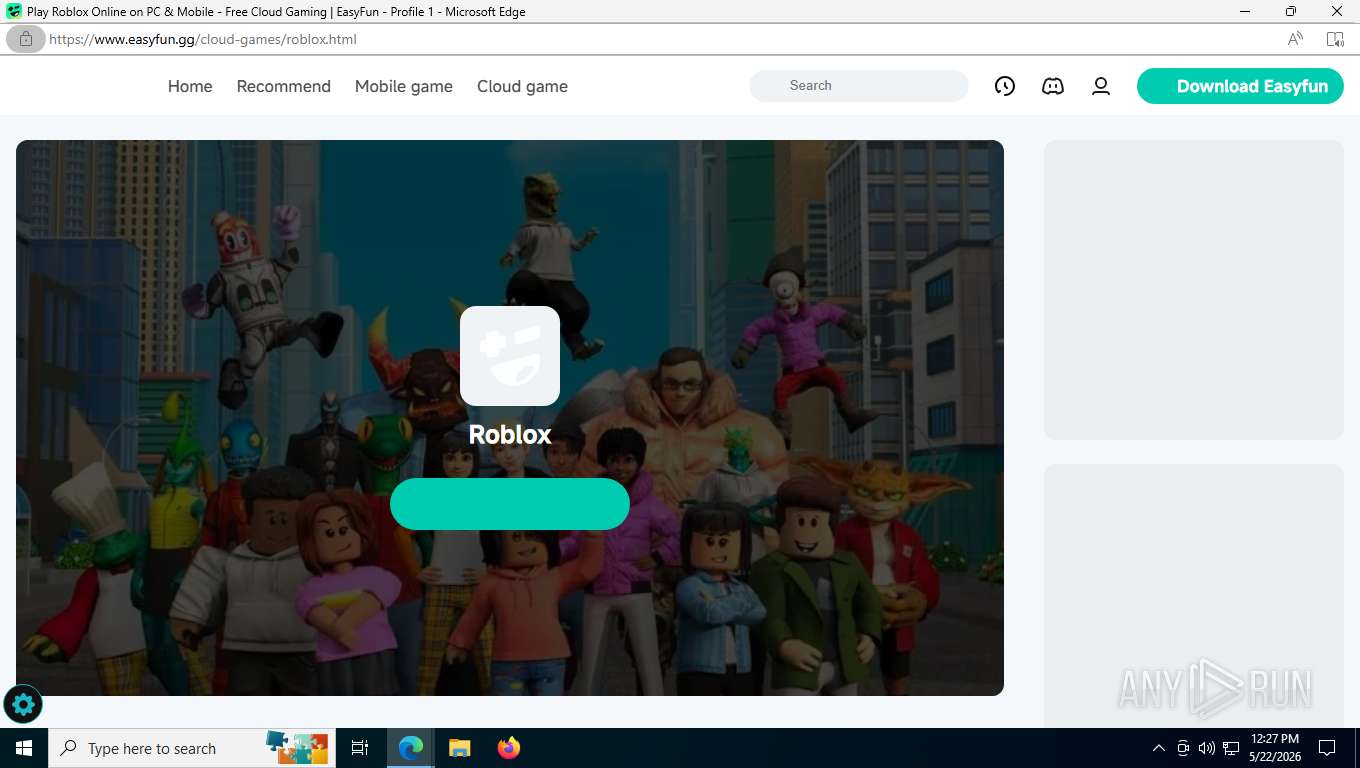Open the user account profile icon
1360x768 pixels.
pos(1101,86)
